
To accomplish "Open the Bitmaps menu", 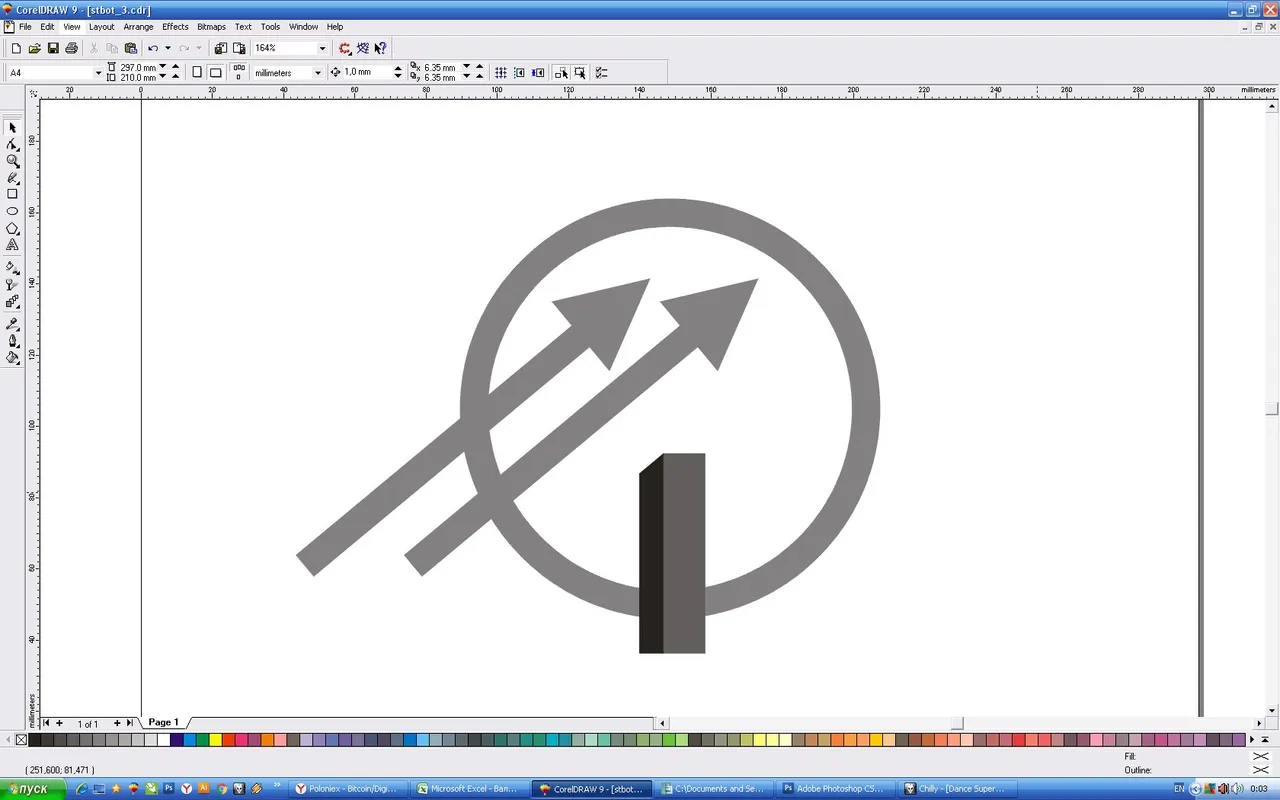I will 211,27.
